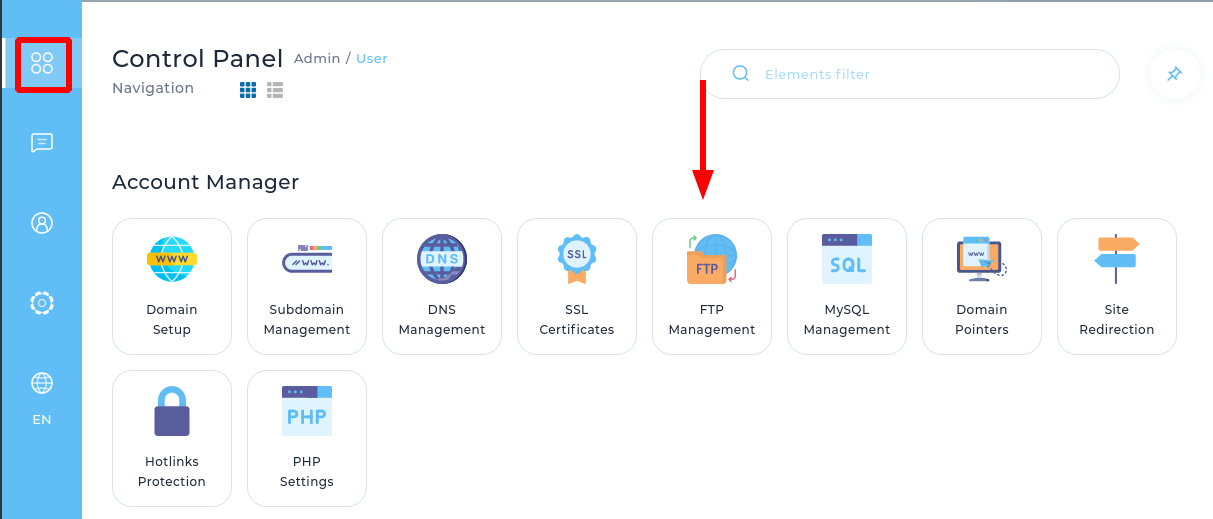Open the messages chat icon in sidebar
This screenshot has width=1213, height=519.
[x=42, y=143]
